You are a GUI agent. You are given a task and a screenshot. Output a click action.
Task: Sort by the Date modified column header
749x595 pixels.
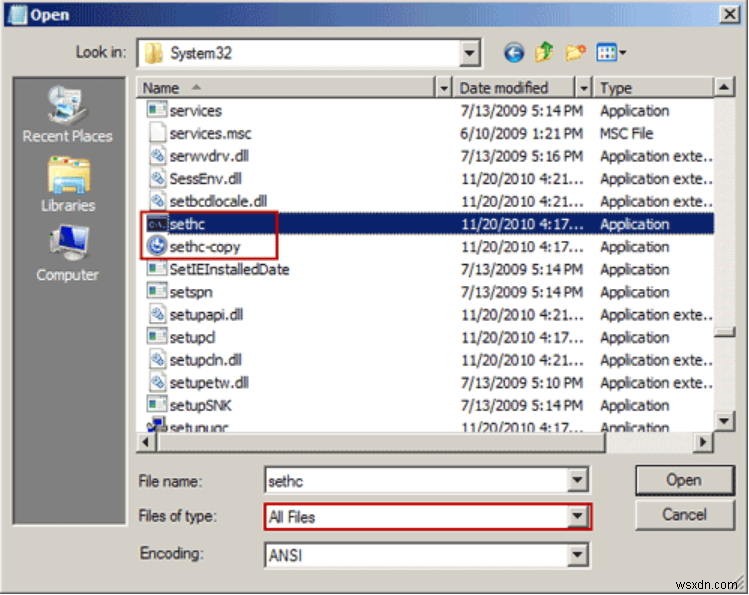[514, 88]
